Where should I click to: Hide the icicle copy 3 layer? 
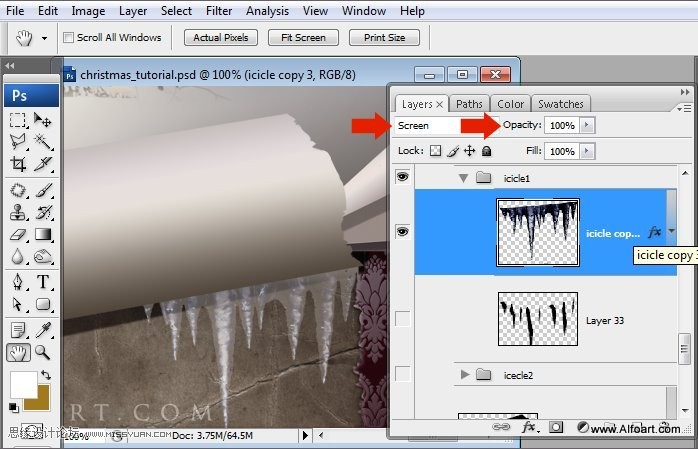tap(402, 231)
